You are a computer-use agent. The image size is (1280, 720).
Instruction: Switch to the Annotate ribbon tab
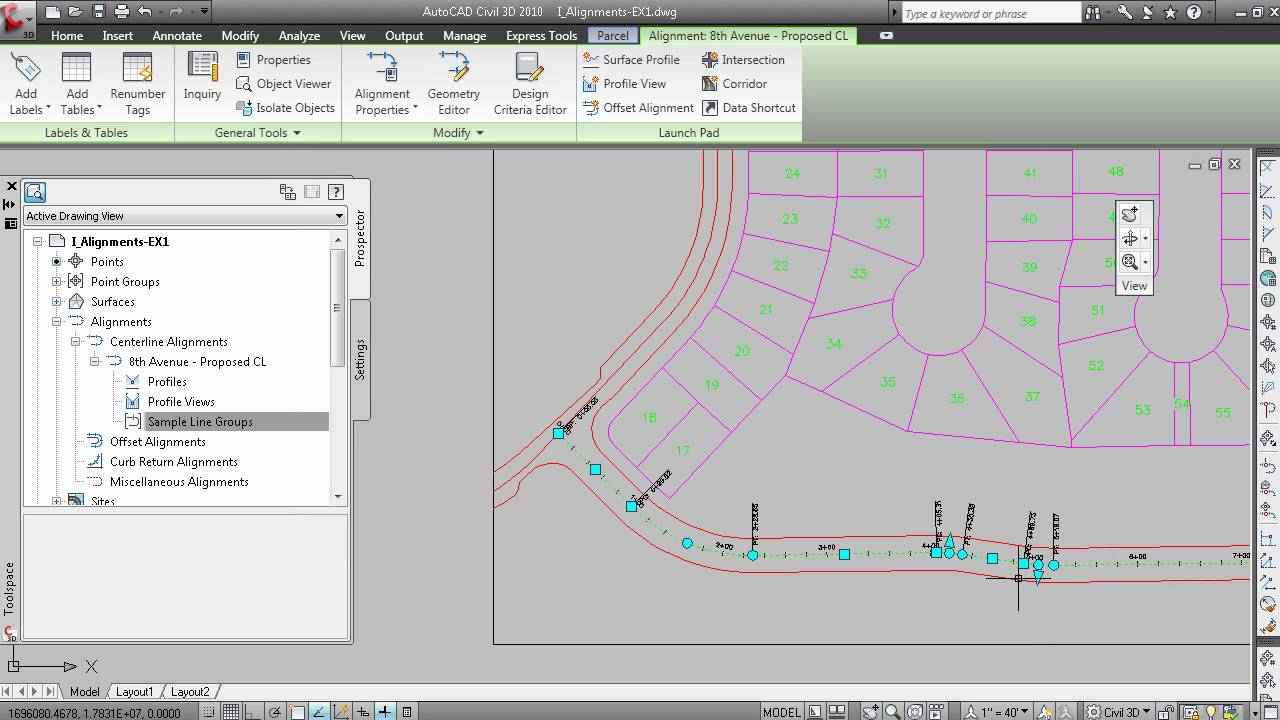(x=177, y=35)
